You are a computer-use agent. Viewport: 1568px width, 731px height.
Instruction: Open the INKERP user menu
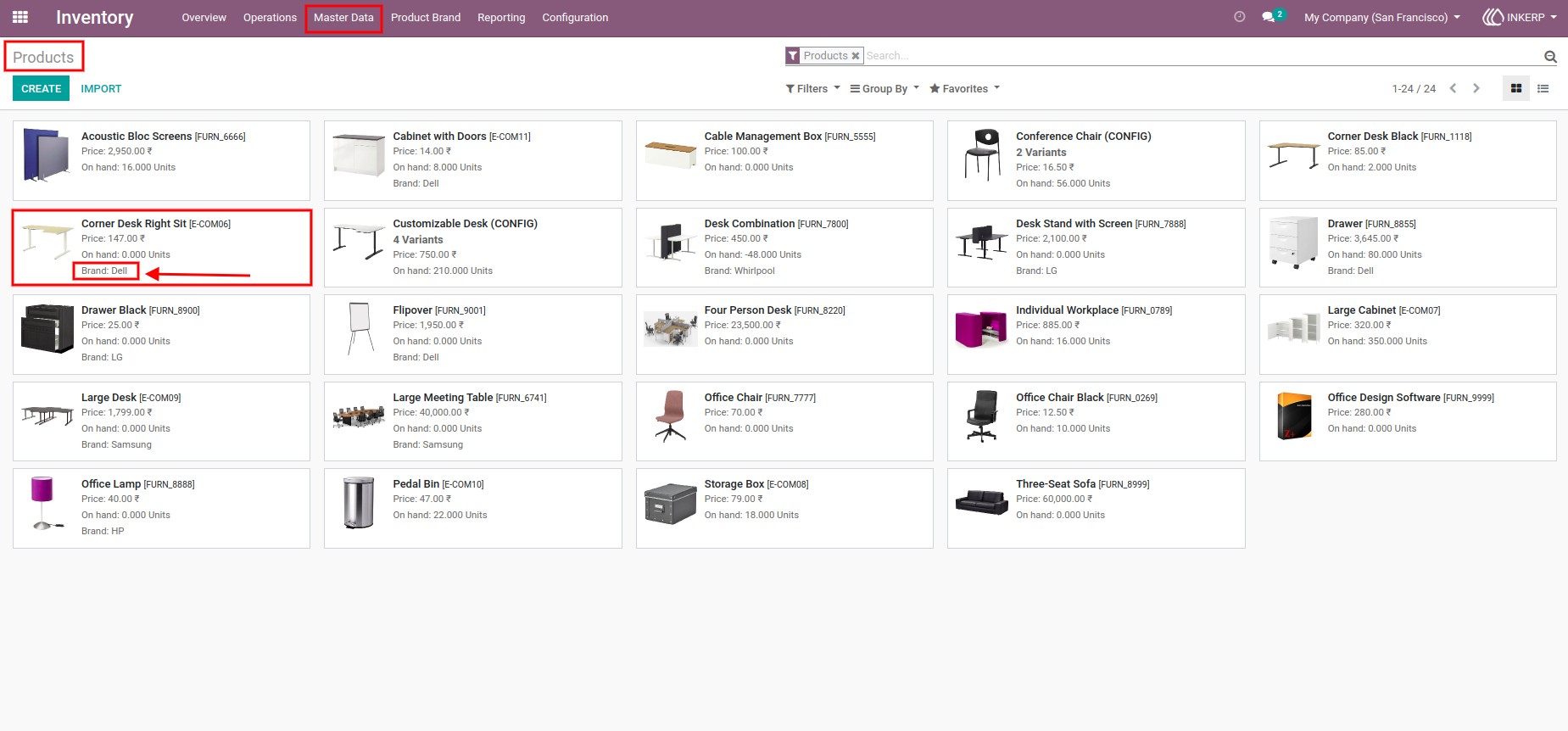coord(1520,17)
